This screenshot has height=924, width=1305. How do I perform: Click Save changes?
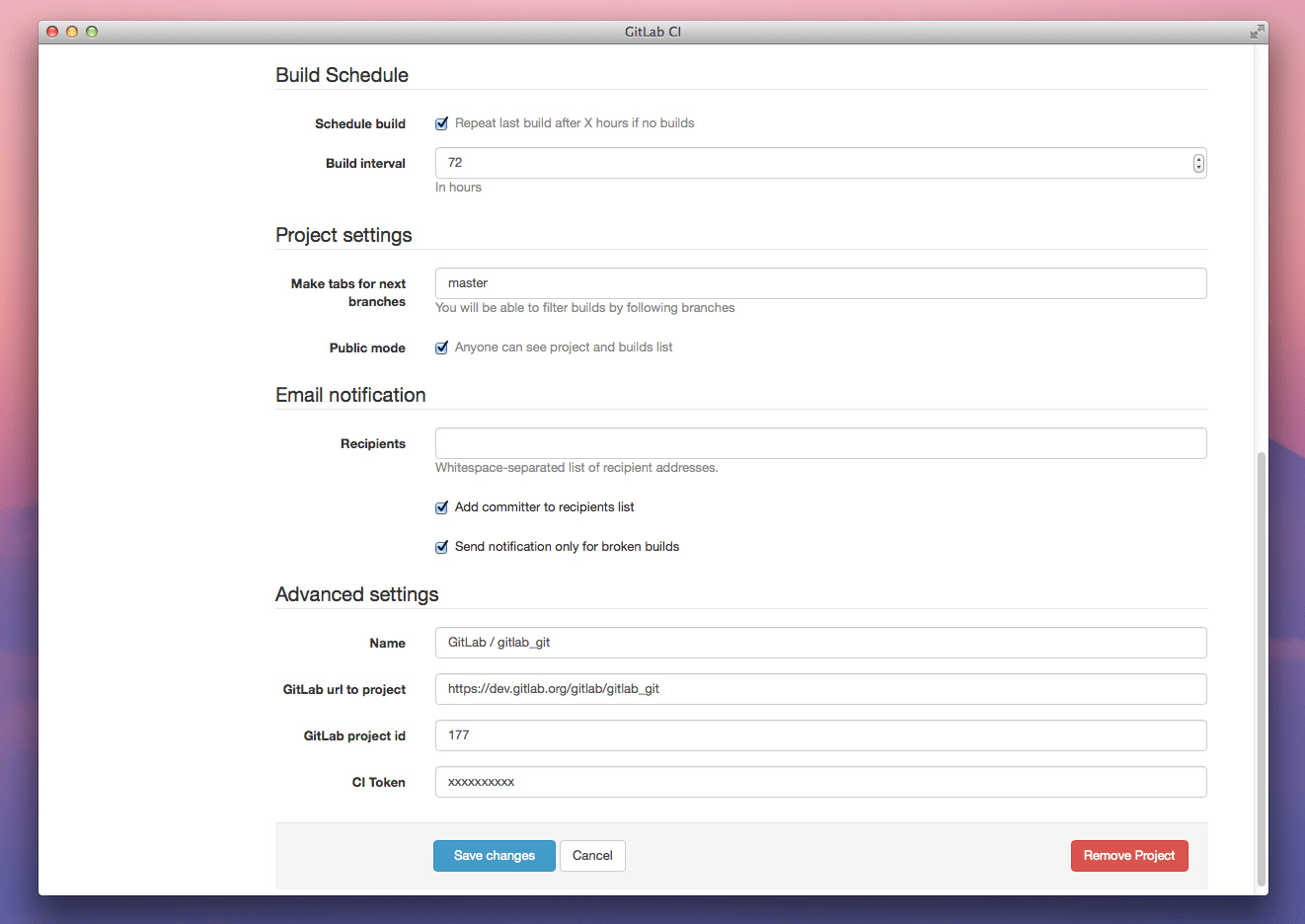494,856
